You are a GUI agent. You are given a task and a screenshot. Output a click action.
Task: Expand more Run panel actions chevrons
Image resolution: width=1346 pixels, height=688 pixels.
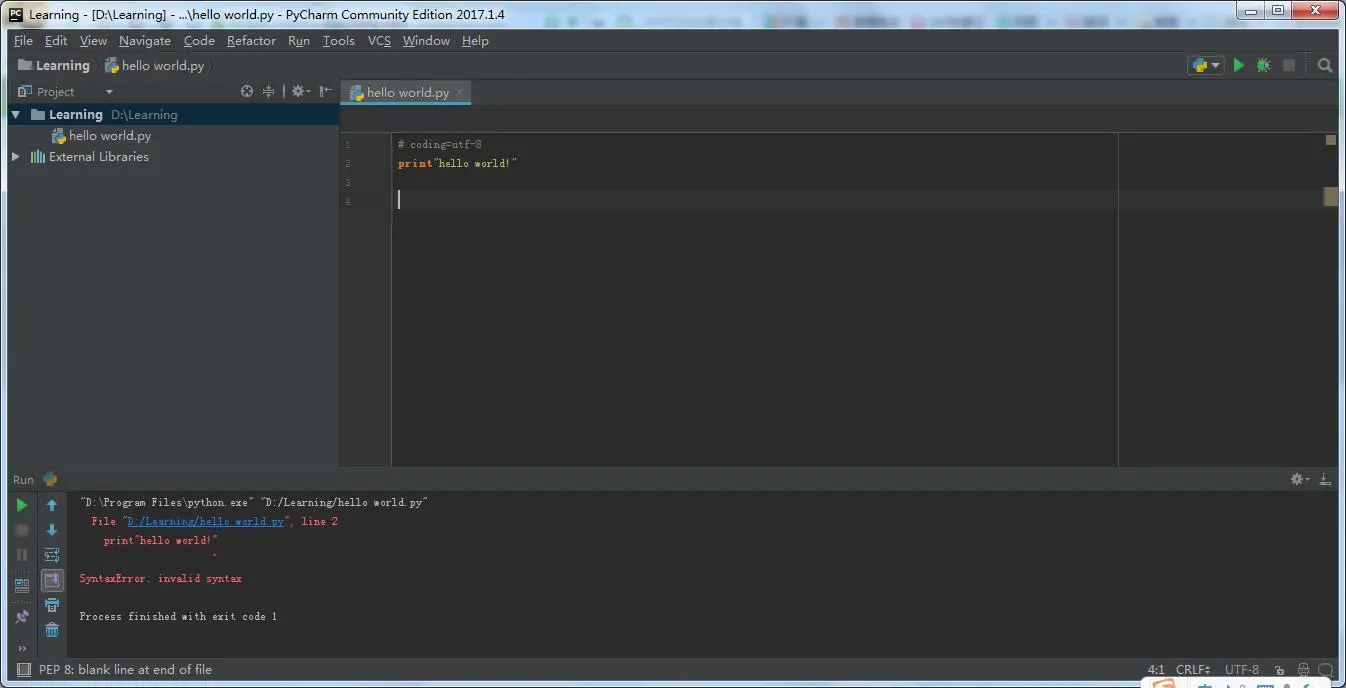(22, 648)
